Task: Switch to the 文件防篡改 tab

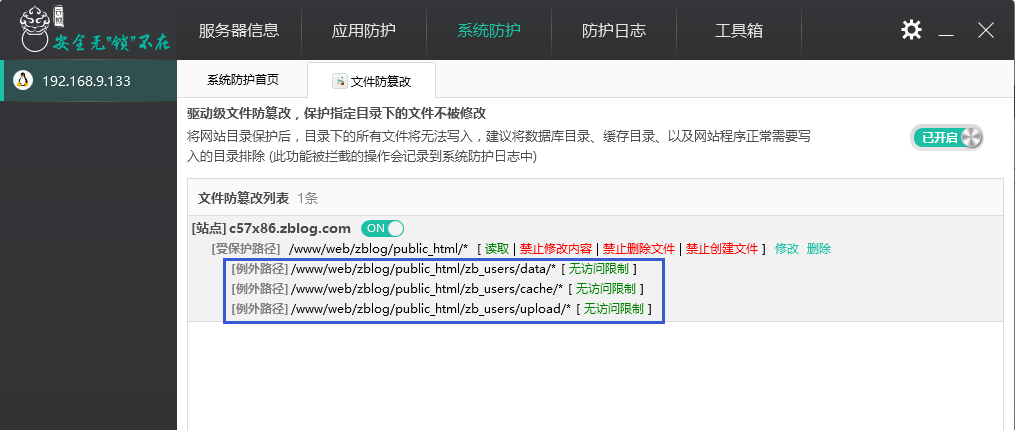Action: (x=372, y=81)
